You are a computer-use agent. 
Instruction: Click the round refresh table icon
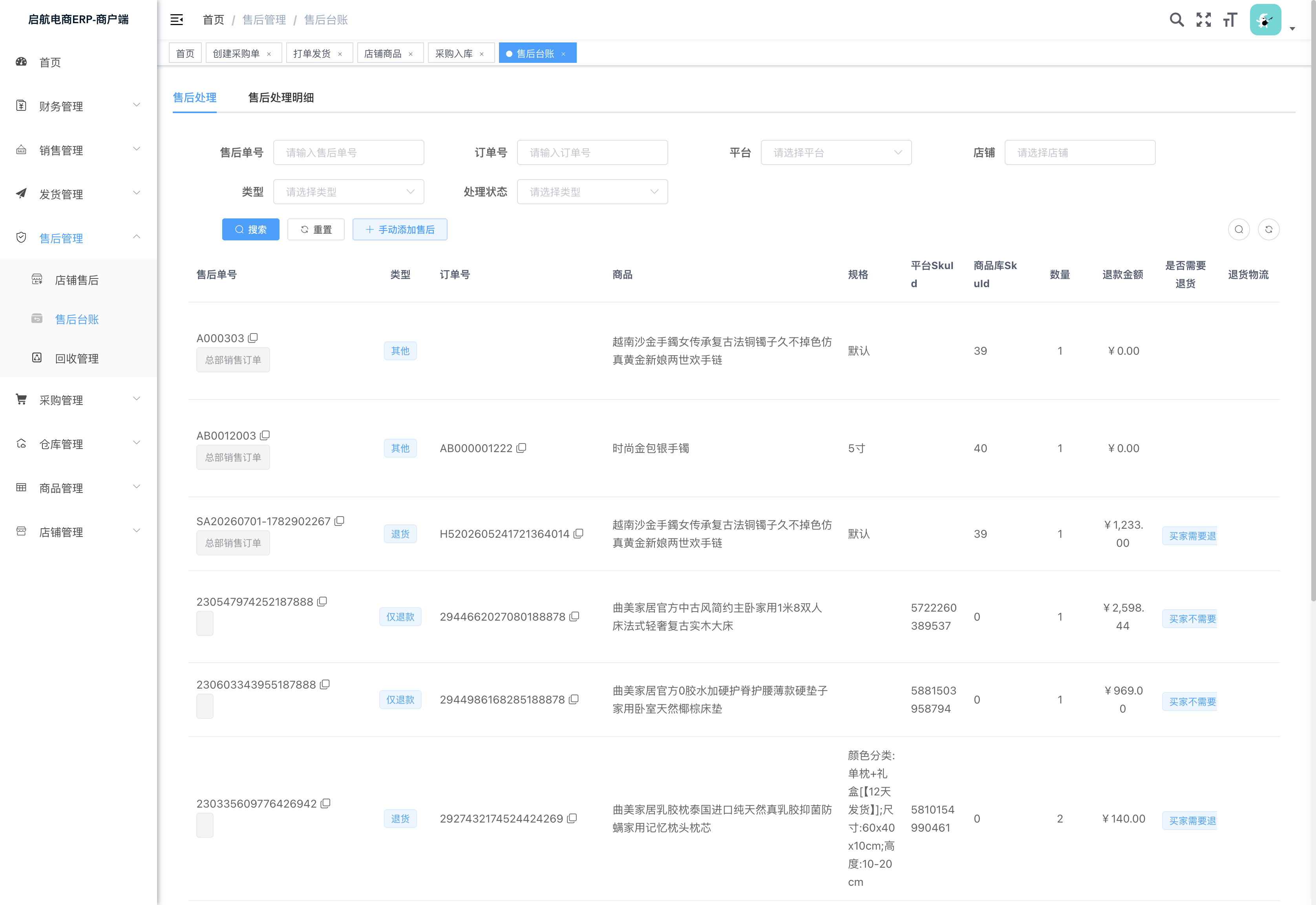tap(1268, 230)
